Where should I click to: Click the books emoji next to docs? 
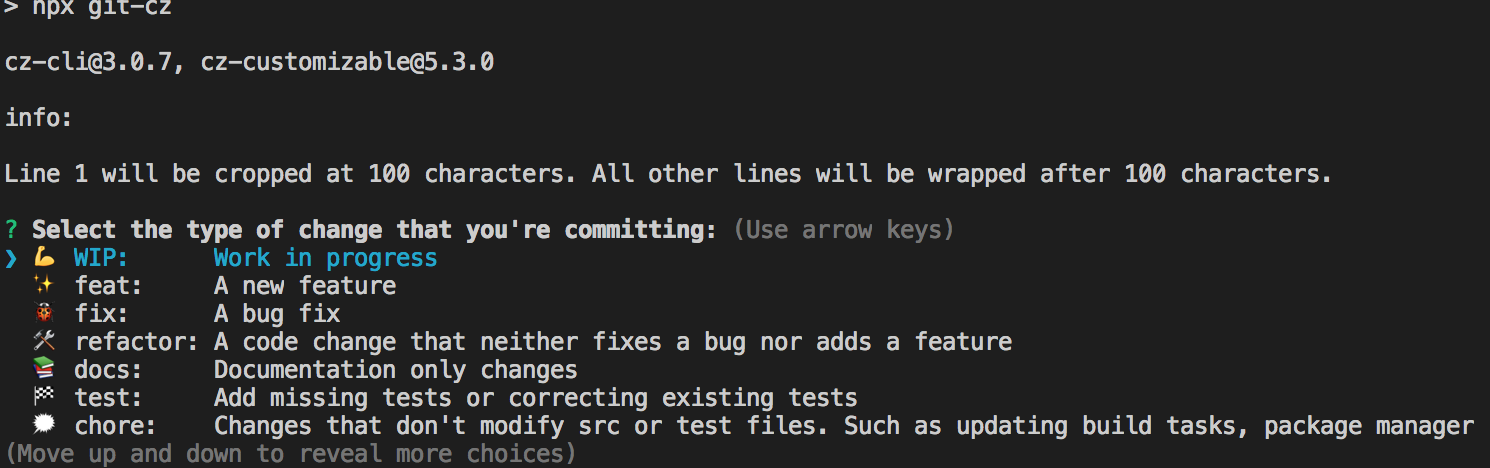tap(43, 370)
